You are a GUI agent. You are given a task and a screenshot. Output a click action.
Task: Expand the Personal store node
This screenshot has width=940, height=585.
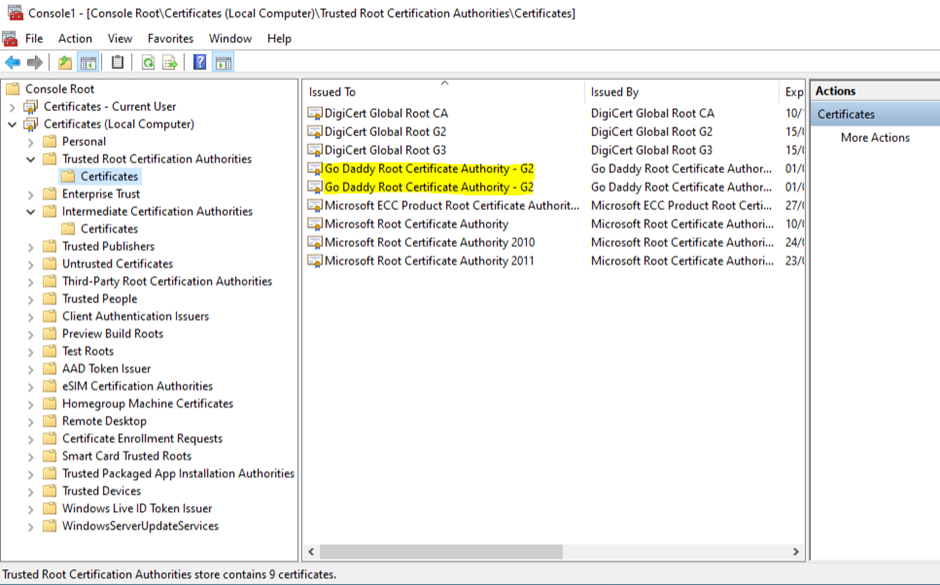[31, 142]
